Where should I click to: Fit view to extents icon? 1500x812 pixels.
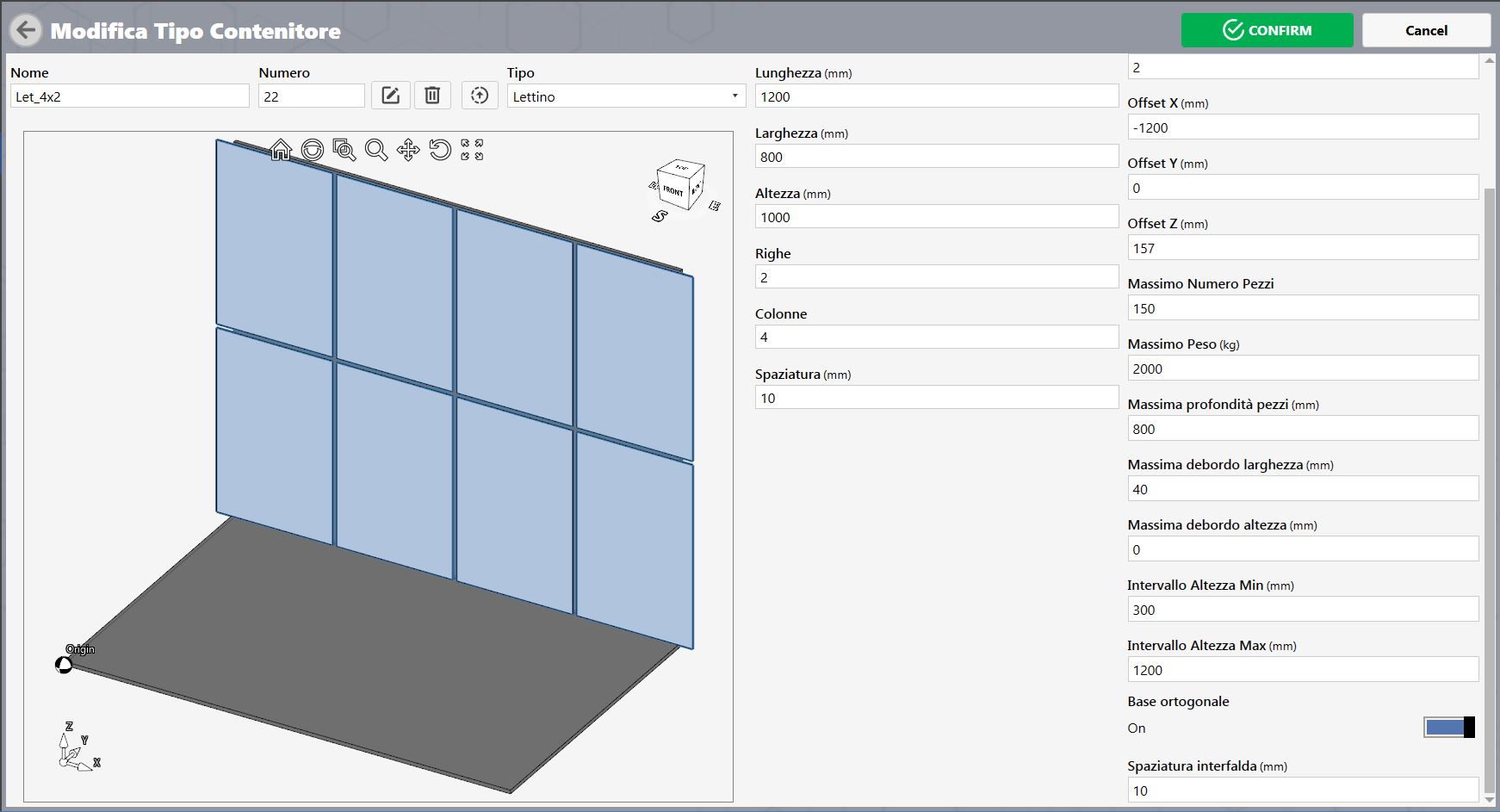tap(472, 150)
